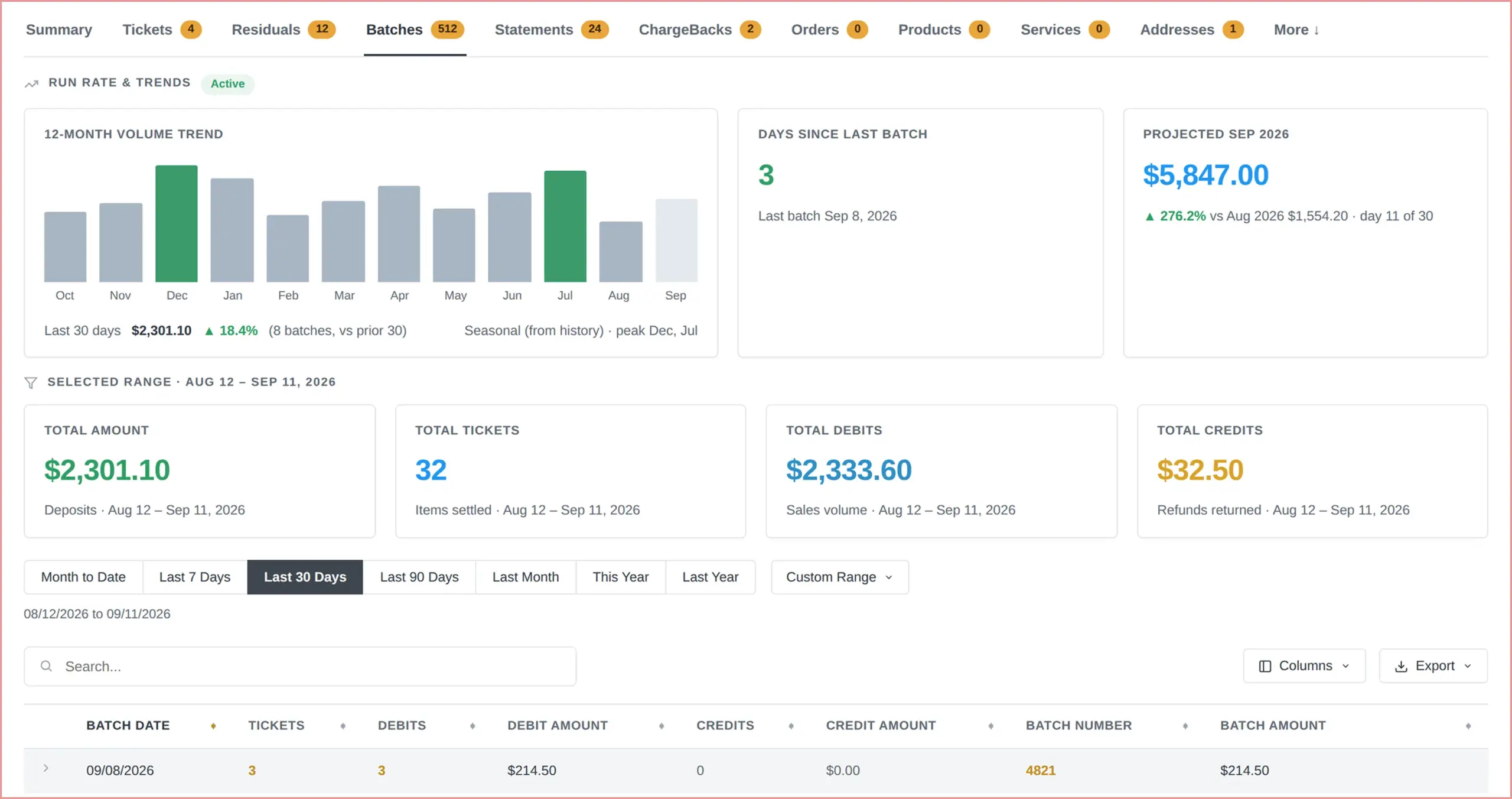Click the 18.4% increase indicator
Image resolution: width=1512 pixels, height=799 pixels.
pos(231,330)
